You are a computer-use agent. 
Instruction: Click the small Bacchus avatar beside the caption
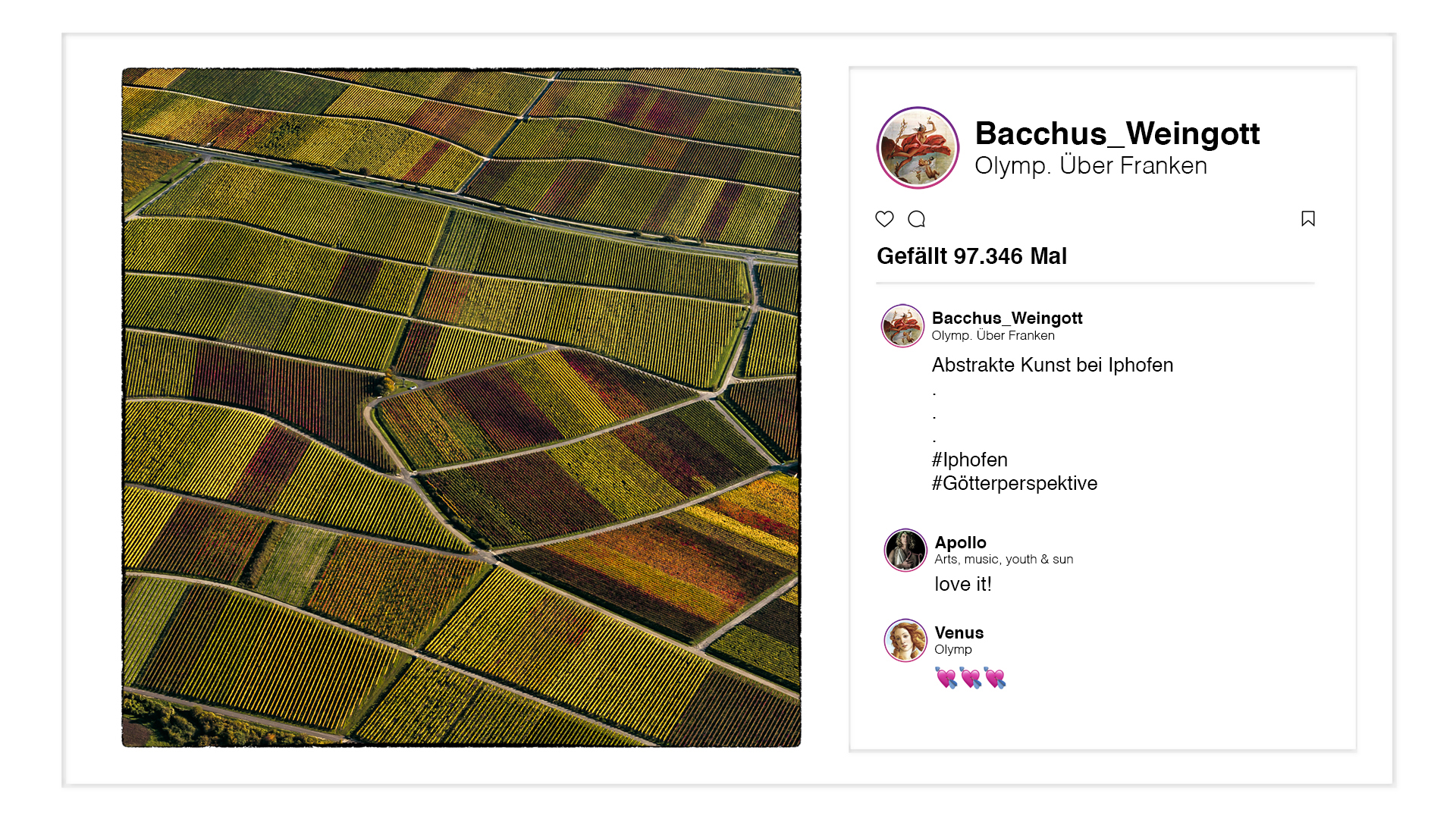coord(902,326)
